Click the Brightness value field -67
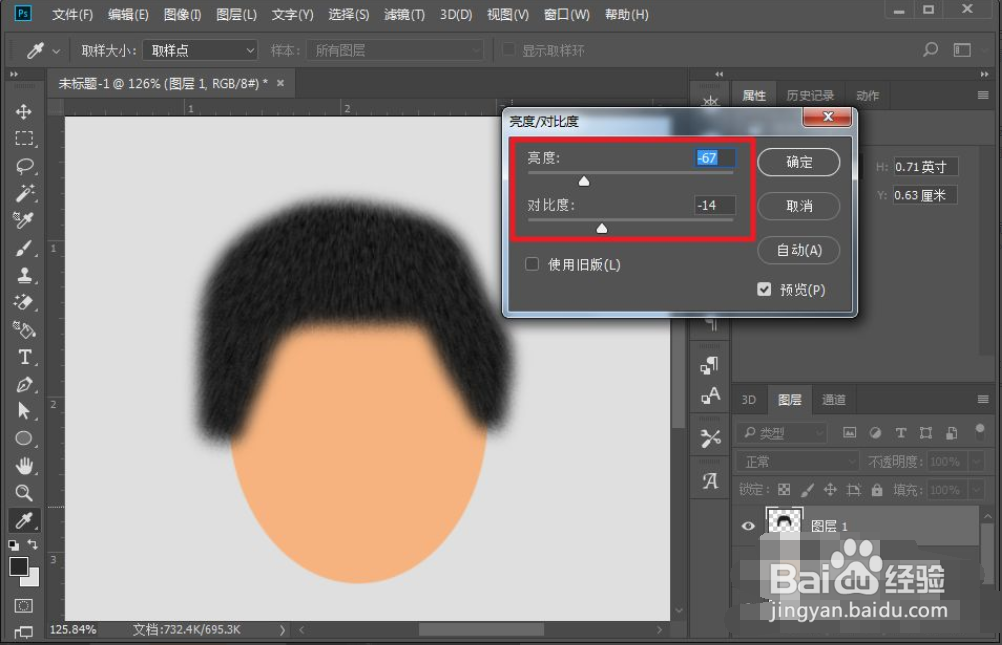The image size is (1002, 645). 714,158
